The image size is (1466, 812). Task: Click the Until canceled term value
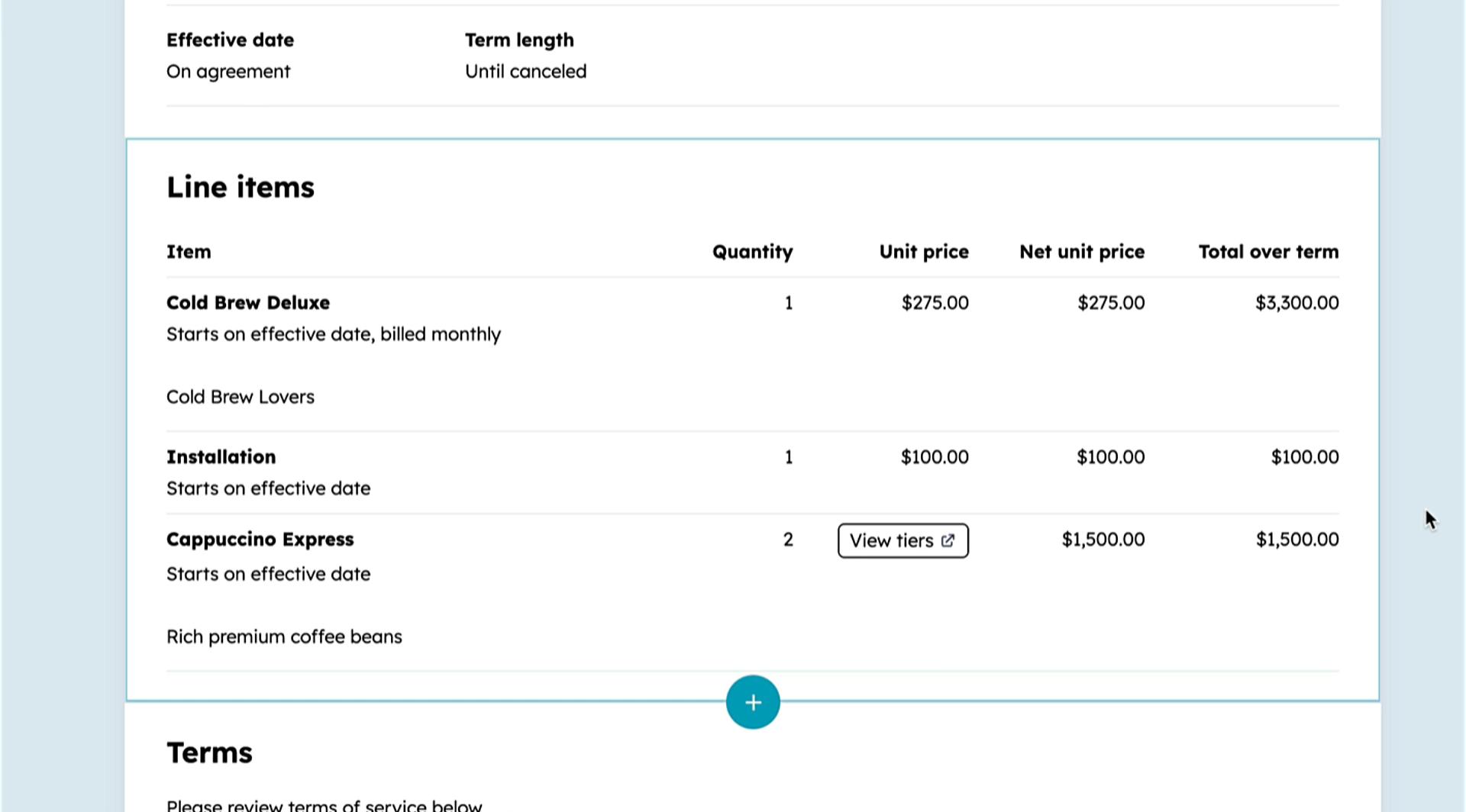[x=525, y=72]
